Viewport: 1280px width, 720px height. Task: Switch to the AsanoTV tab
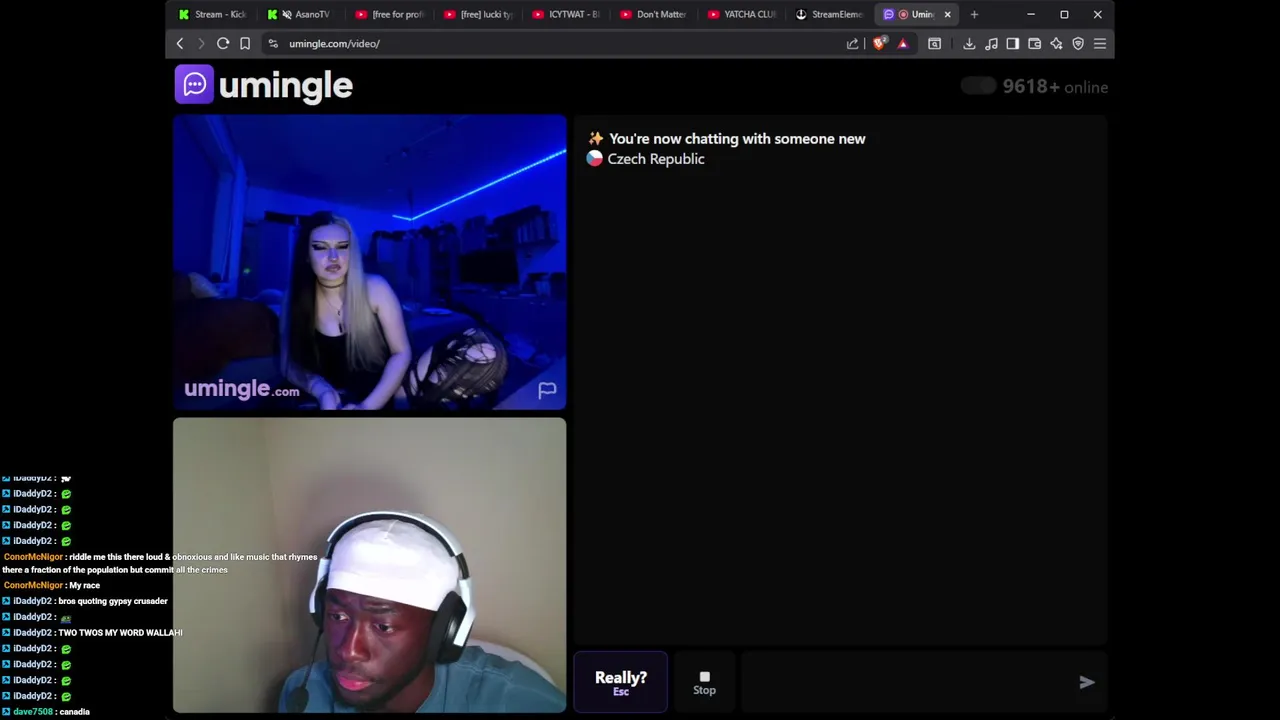(301, 14)
